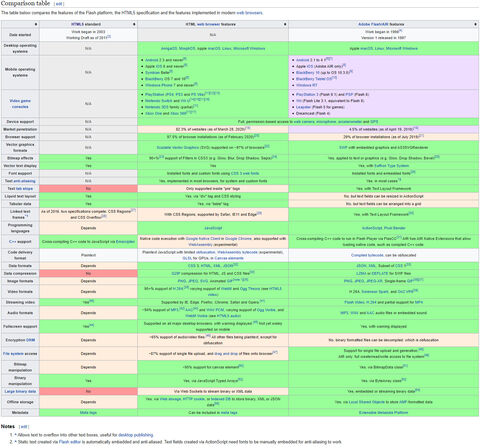Open Video game consoles row header link

click(20, 104)
